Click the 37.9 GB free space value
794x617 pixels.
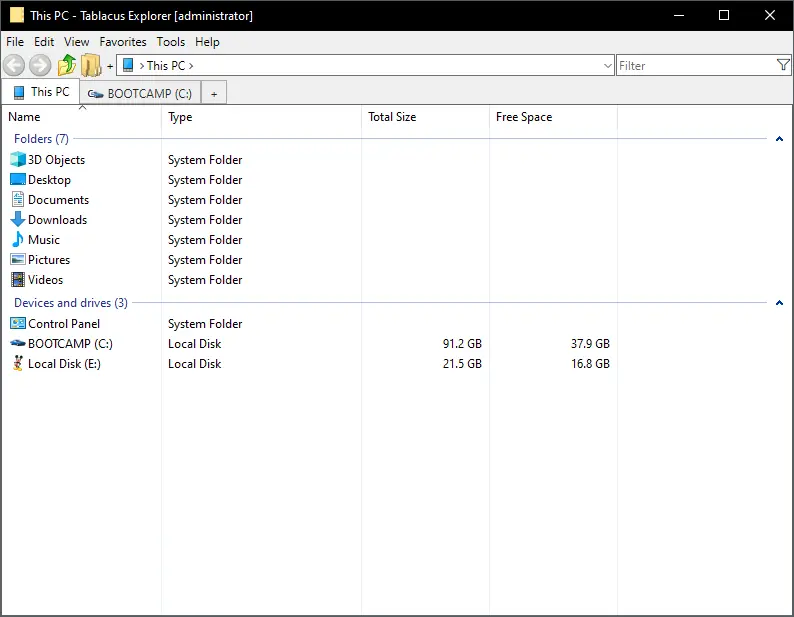coord(590,344)
